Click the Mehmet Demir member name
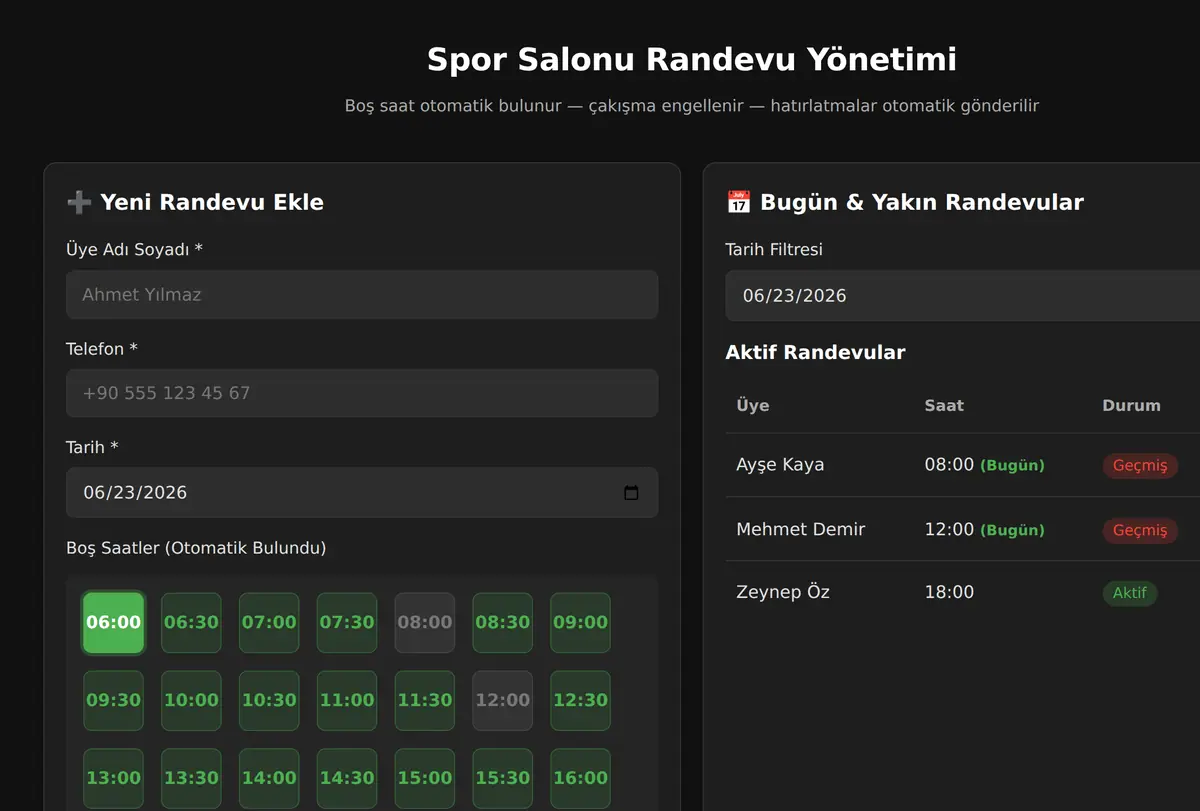 [800, 529]
